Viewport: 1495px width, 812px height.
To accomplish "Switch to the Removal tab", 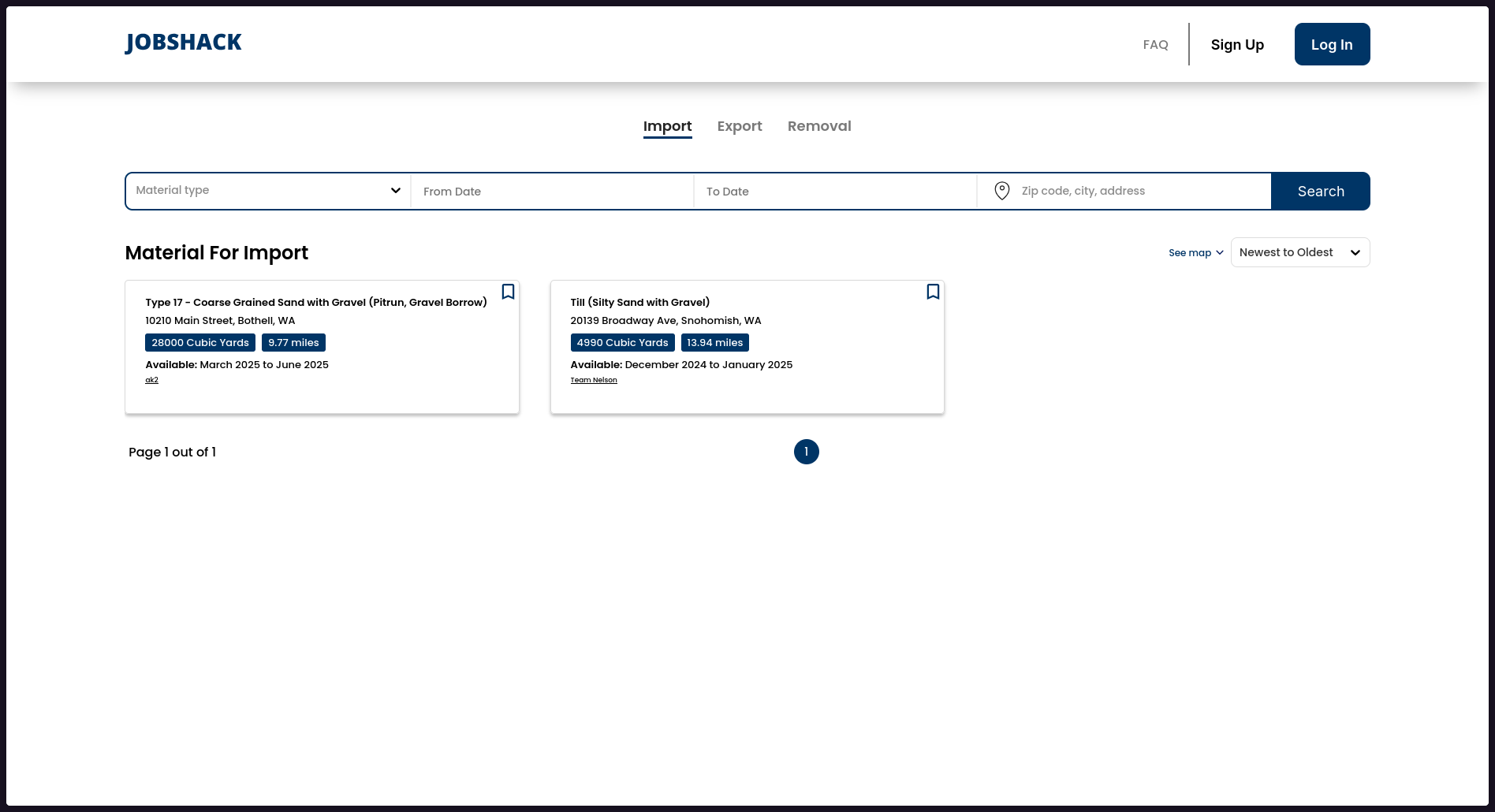I will coord(818,126).
